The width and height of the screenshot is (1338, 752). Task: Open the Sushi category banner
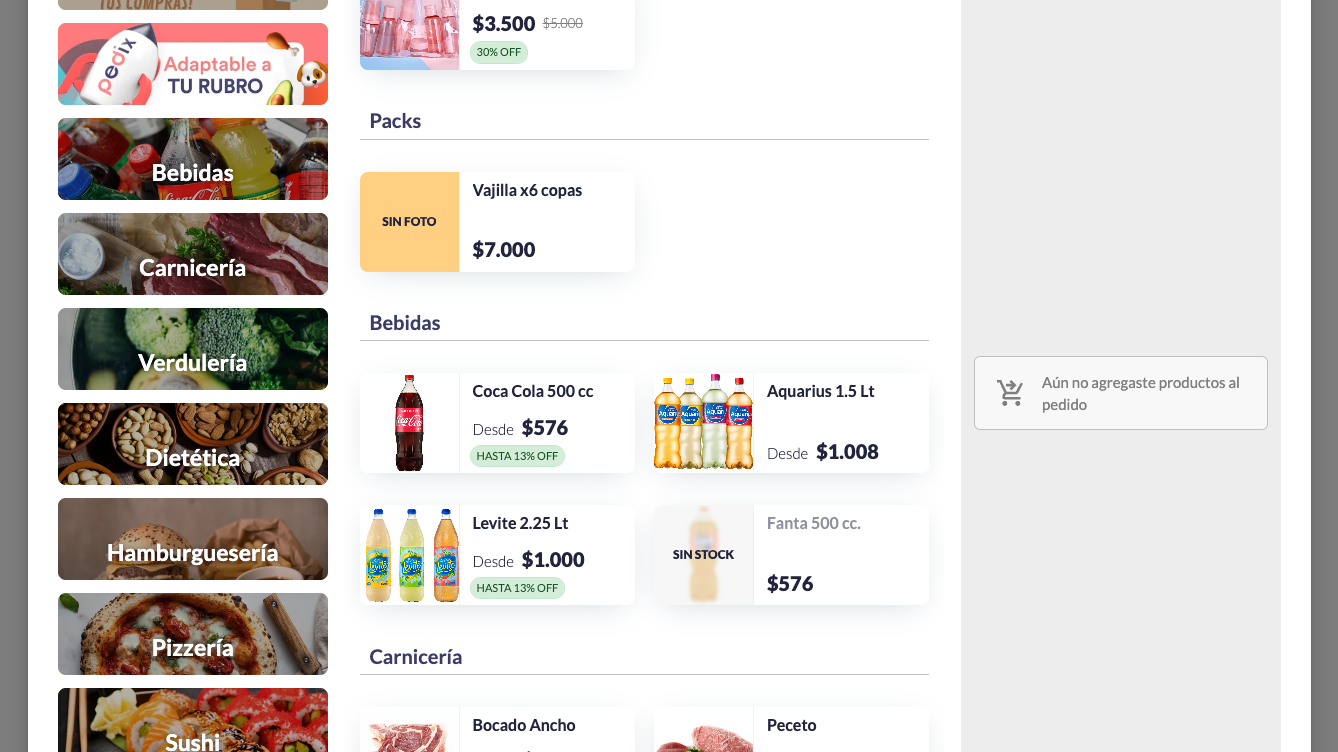193,722
